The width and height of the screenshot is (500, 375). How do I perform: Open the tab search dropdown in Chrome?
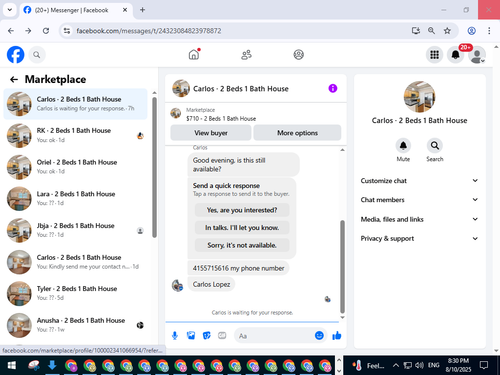tap(10, 10)
